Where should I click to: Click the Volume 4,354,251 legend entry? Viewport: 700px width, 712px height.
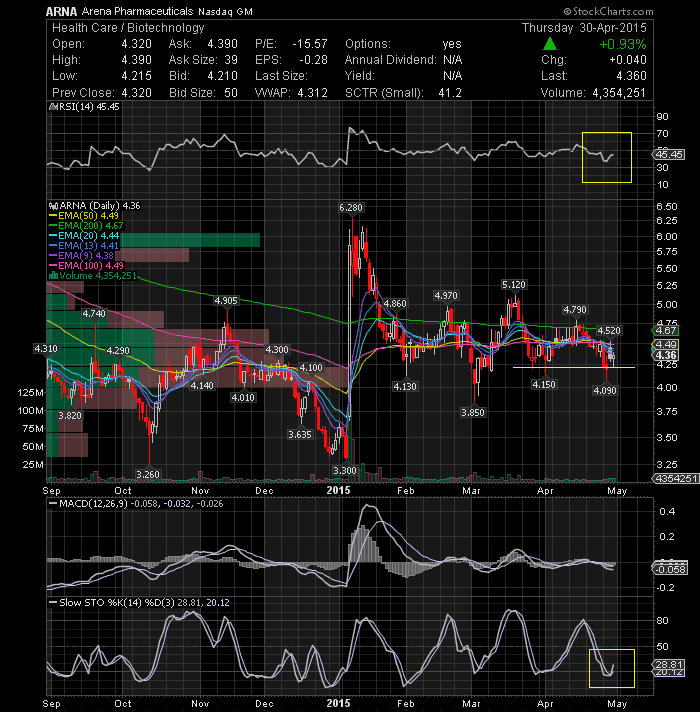click(93, 276)
